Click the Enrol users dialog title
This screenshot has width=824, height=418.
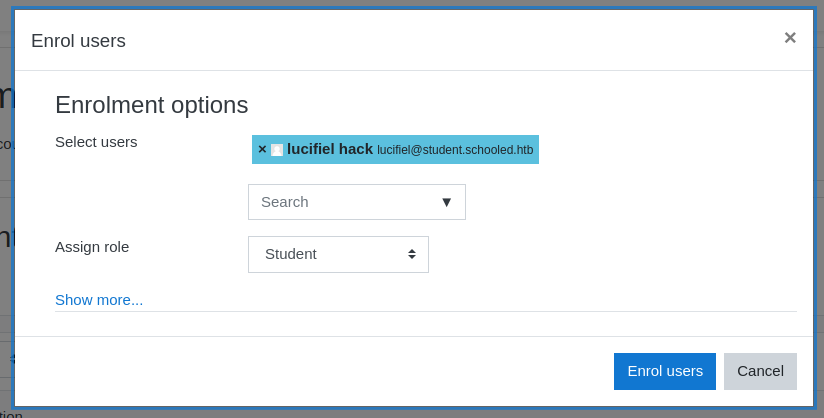(x=78, y=40)
